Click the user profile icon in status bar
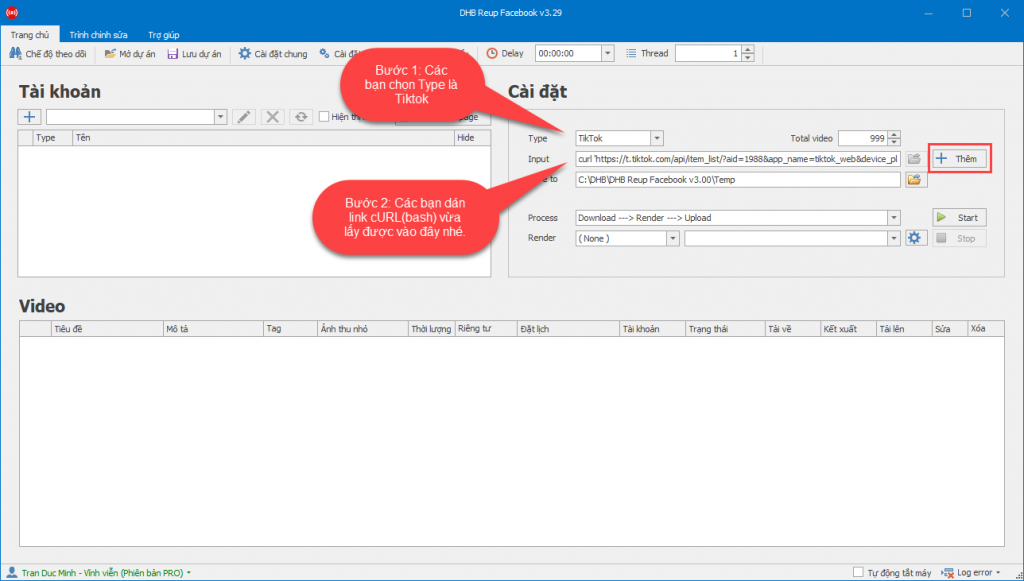 point(11,573)
